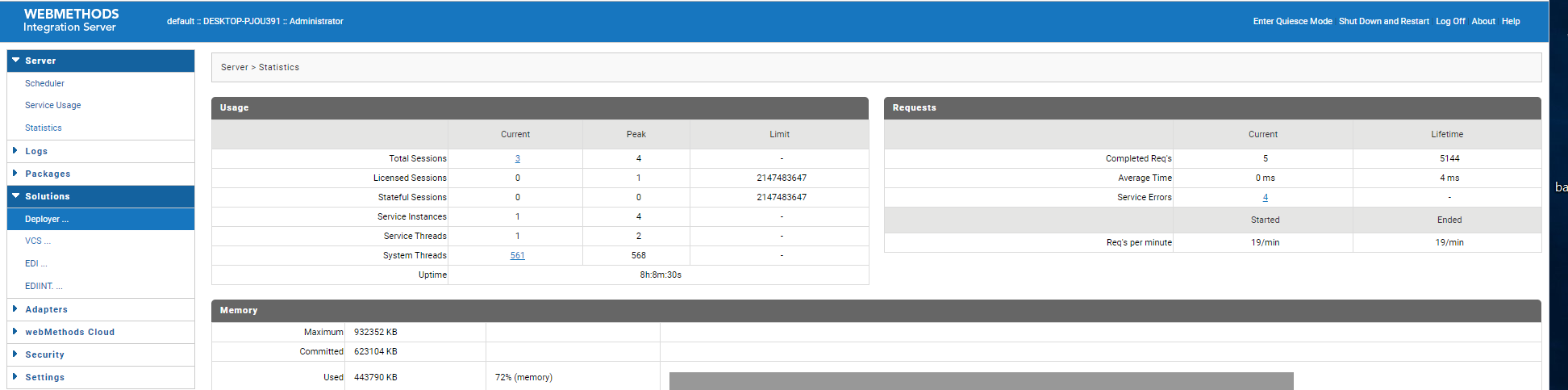This screenshot has width=1568, height=390.
Task: Click the webMethods Integration Server logo
Action: pos(71,20)
